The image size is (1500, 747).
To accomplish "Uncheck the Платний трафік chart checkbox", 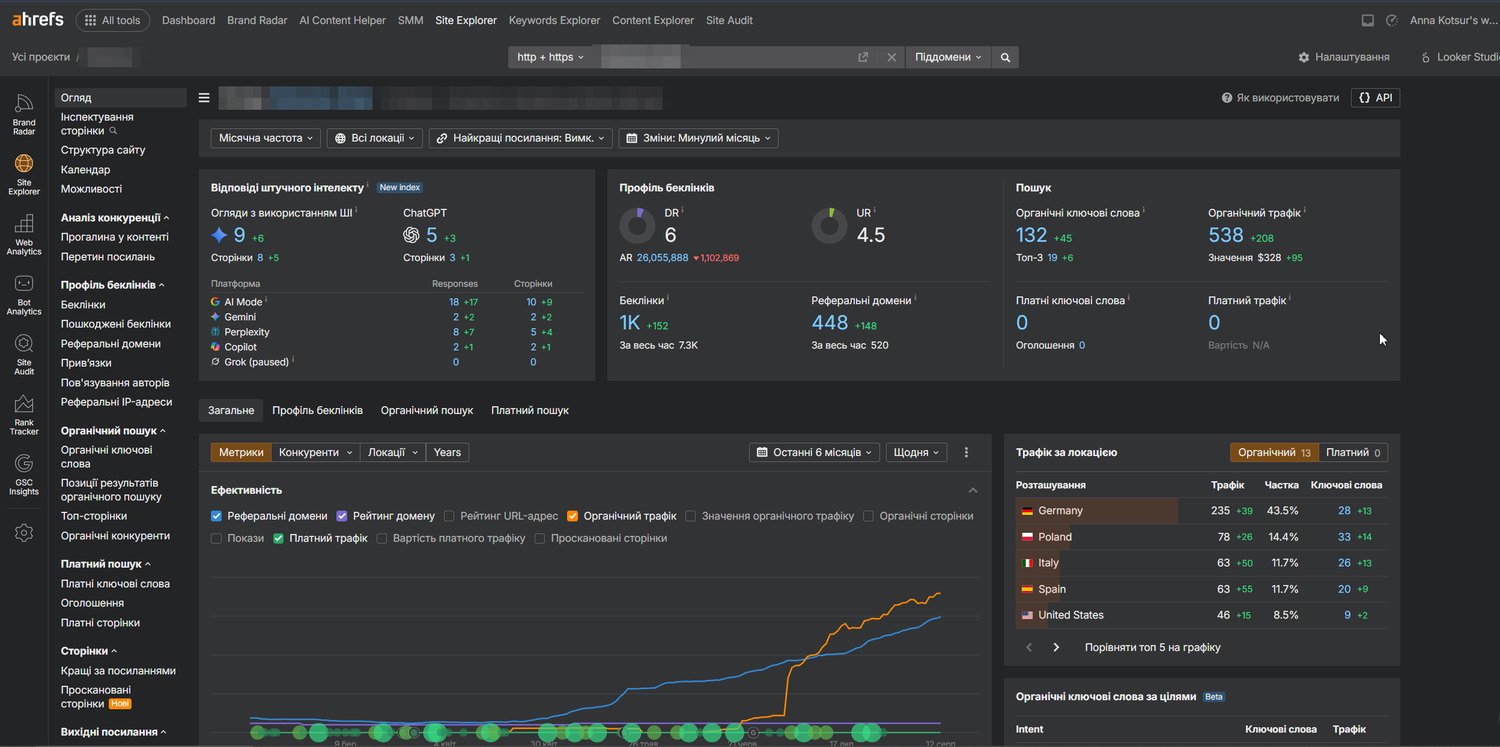I will [x=279, y=538].
